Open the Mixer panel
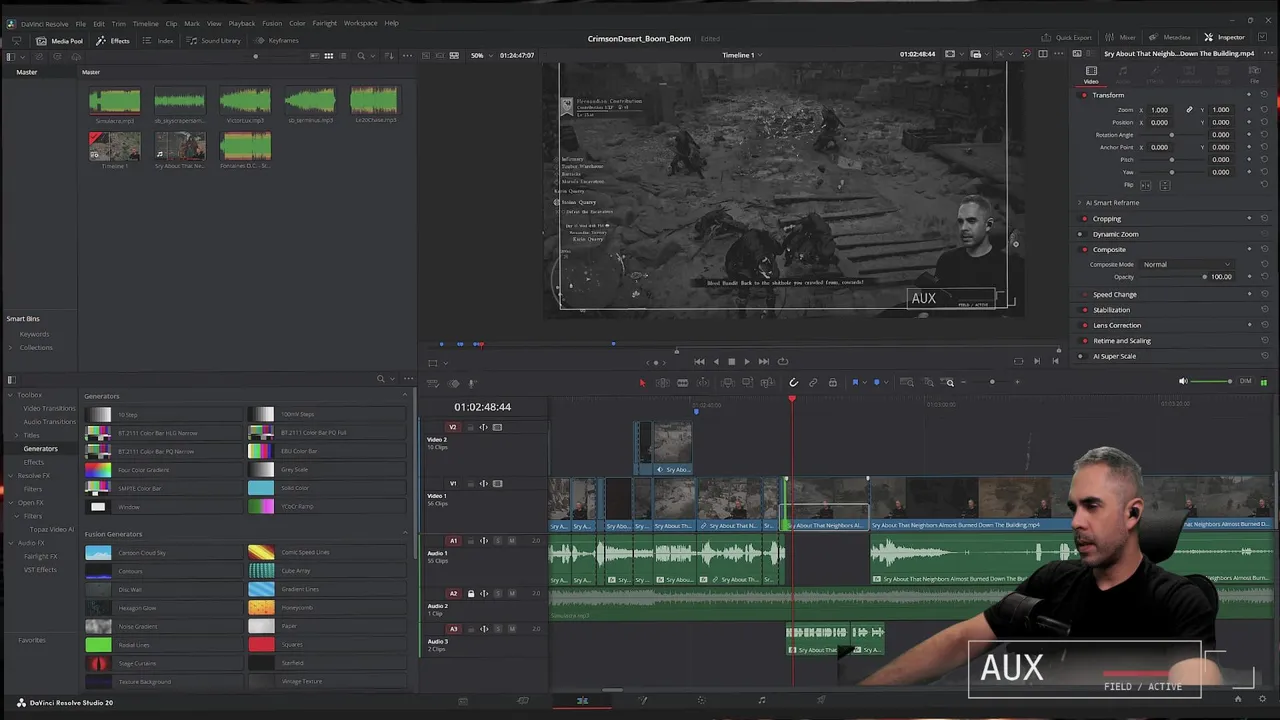Image resolution: width=1280 pixels, height=720 pixels. [1120, 38]
